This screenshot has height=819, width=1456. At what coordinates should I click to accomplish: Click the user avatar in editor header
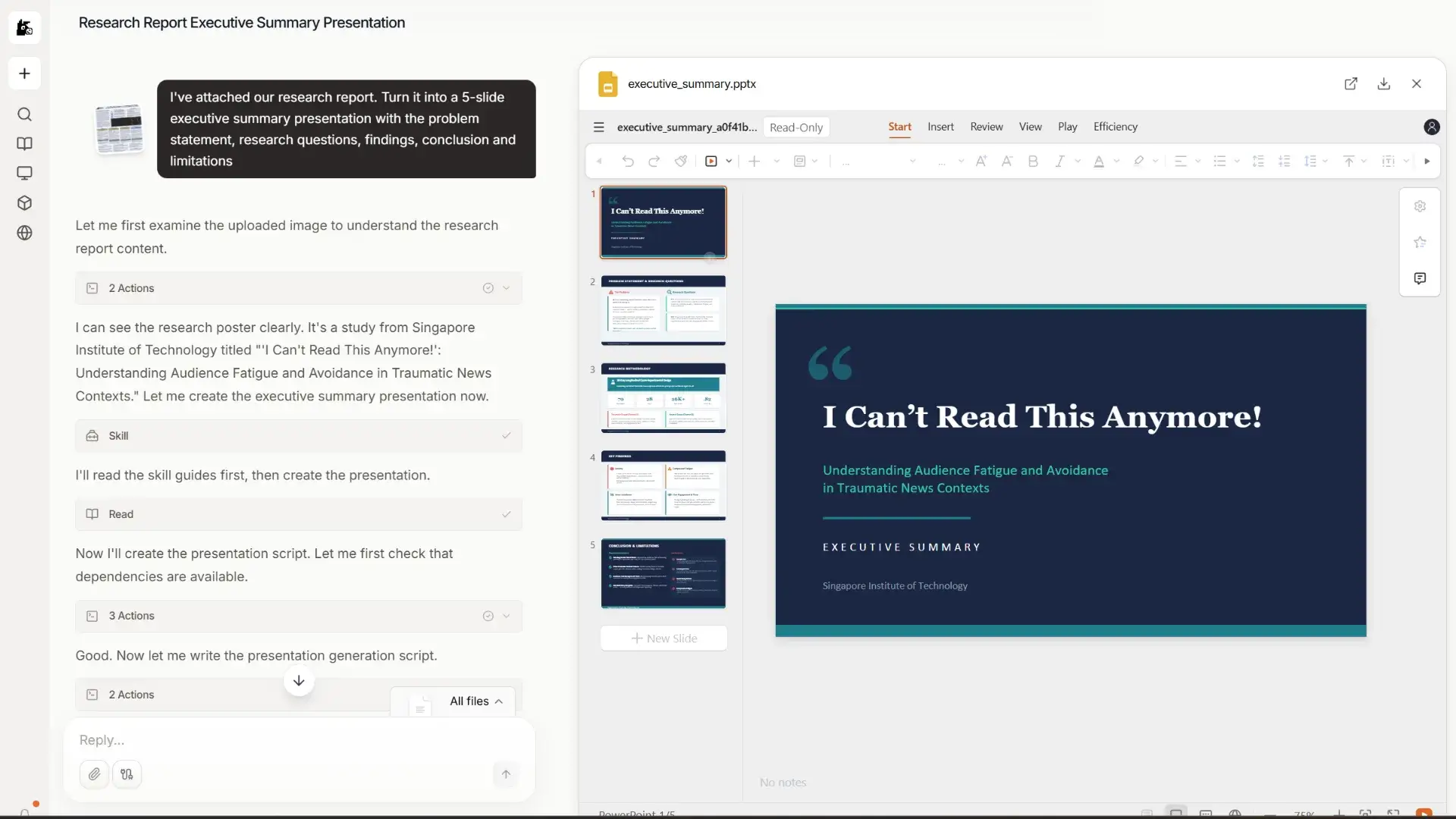(1432, 127)
